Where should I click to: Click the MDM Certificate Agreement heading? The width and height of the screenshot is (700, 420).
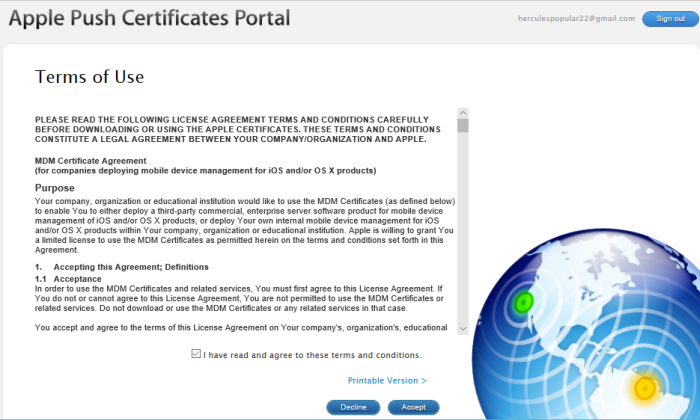[x=91, y=161]
